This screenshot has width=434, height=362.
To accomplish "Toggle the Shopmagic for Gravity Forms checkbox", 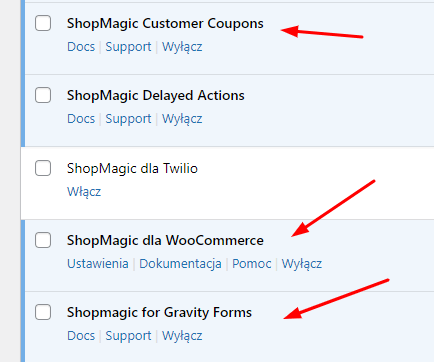I will [x=43, y=312].
